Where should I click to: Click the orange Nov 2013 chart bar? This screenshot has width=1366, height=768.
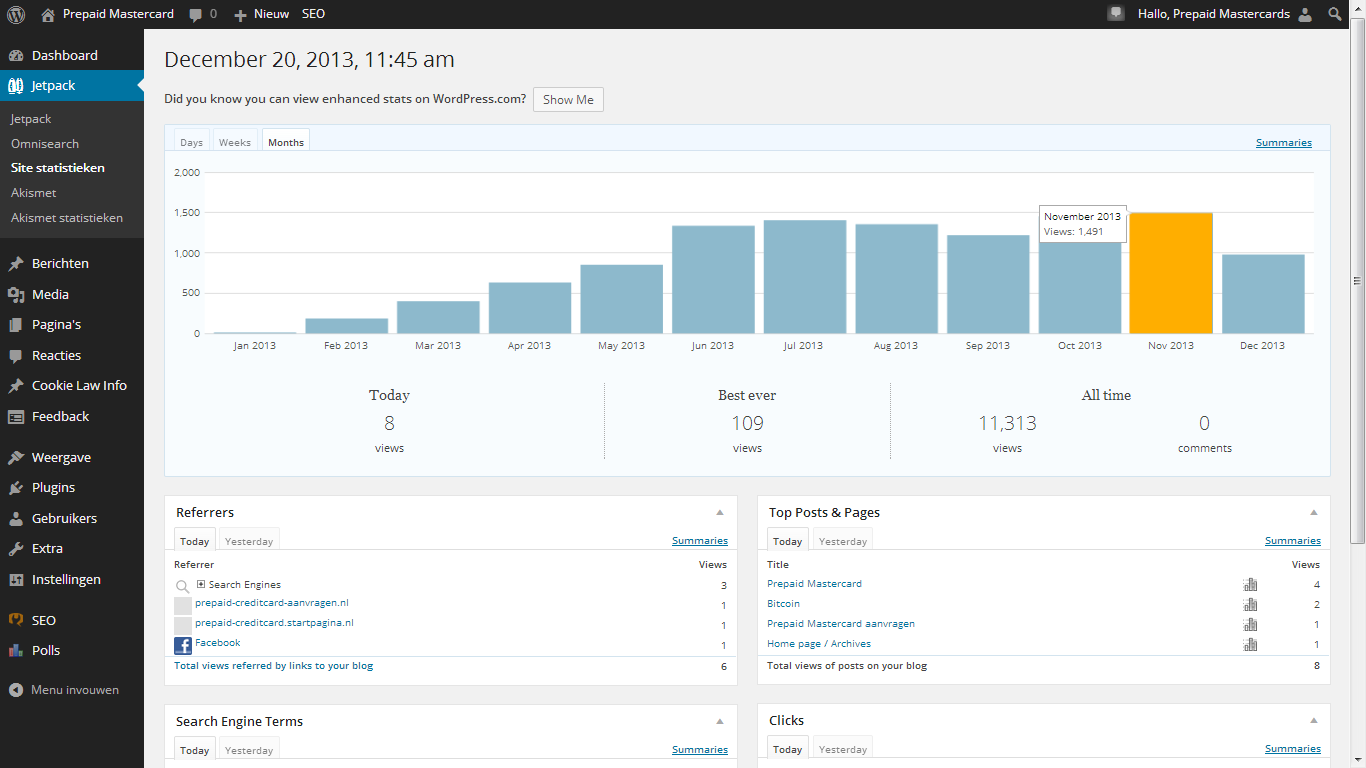(1171, 273)
